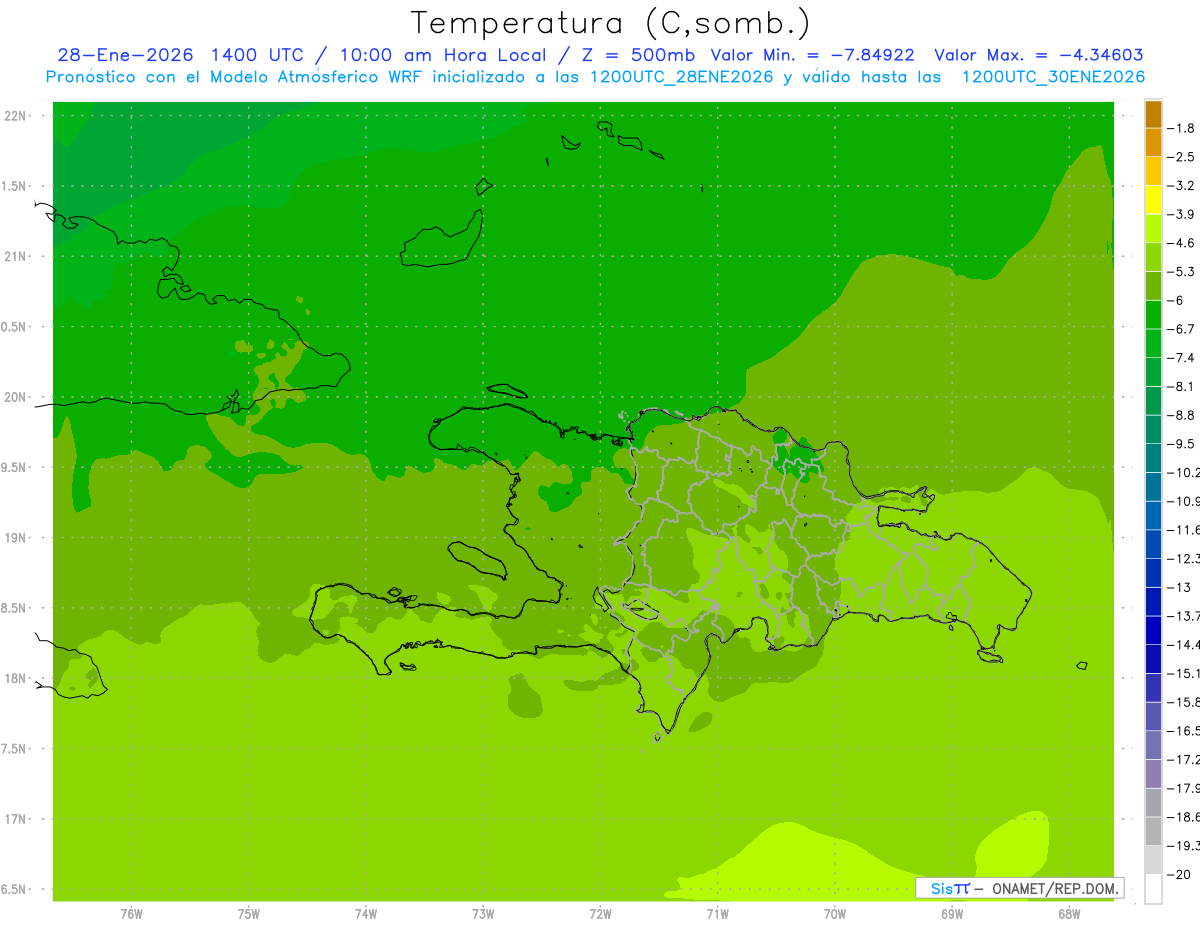Click the '1200UTC_30ENE2026' valid-until text
This screenshot has width=1200, height=927.
click(1053, 77)
